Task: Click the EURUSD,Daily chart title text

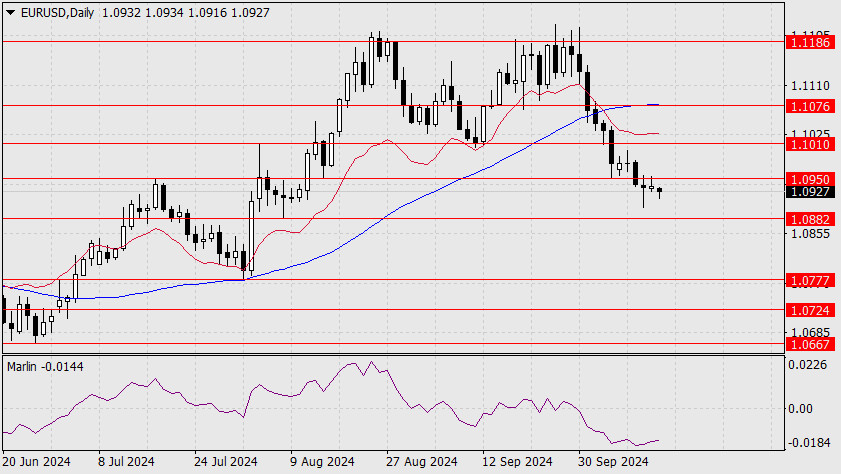Action: coord(57,12)
